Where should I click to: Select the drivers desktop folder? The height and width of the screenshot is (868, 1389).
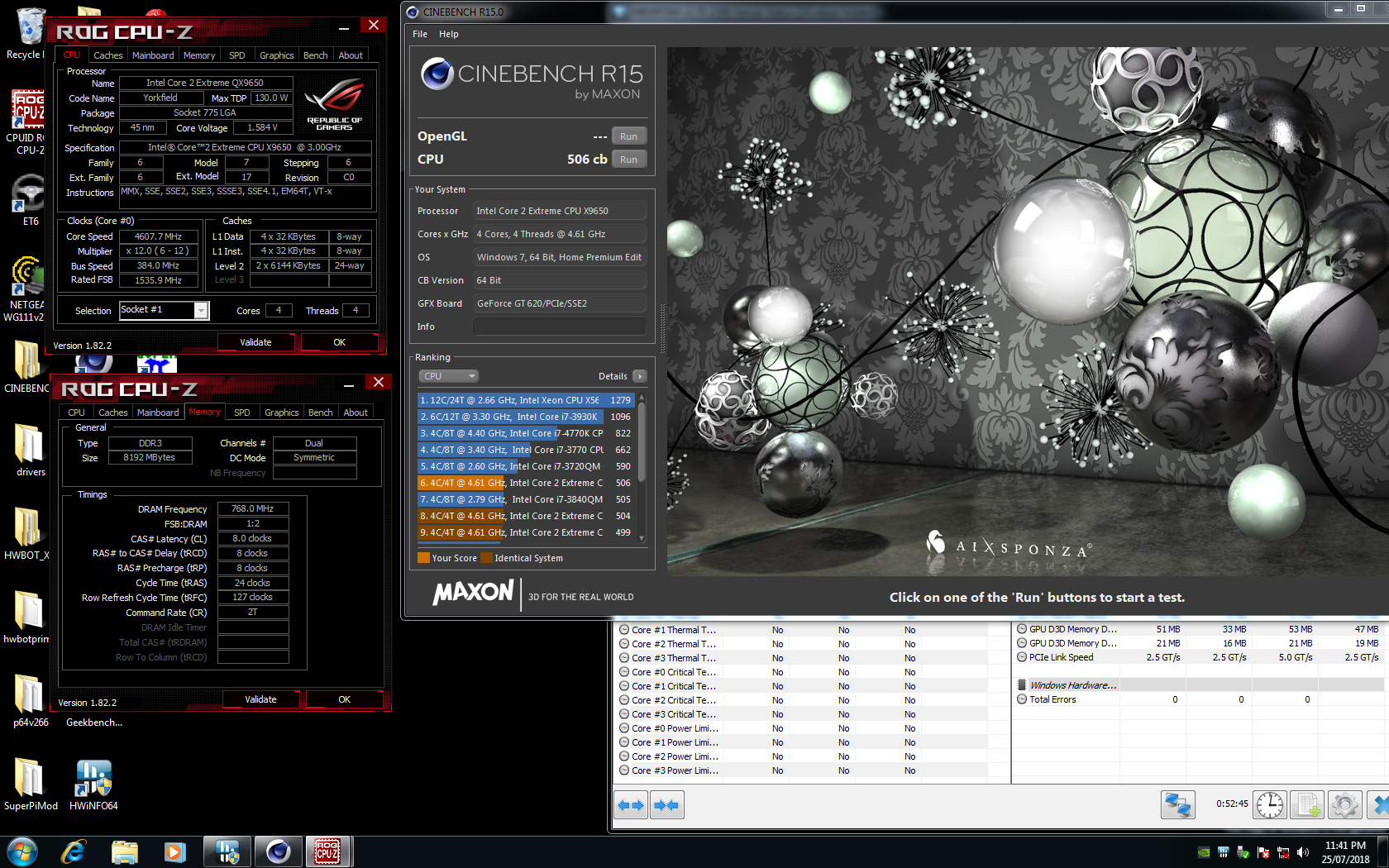coord(30,451)
